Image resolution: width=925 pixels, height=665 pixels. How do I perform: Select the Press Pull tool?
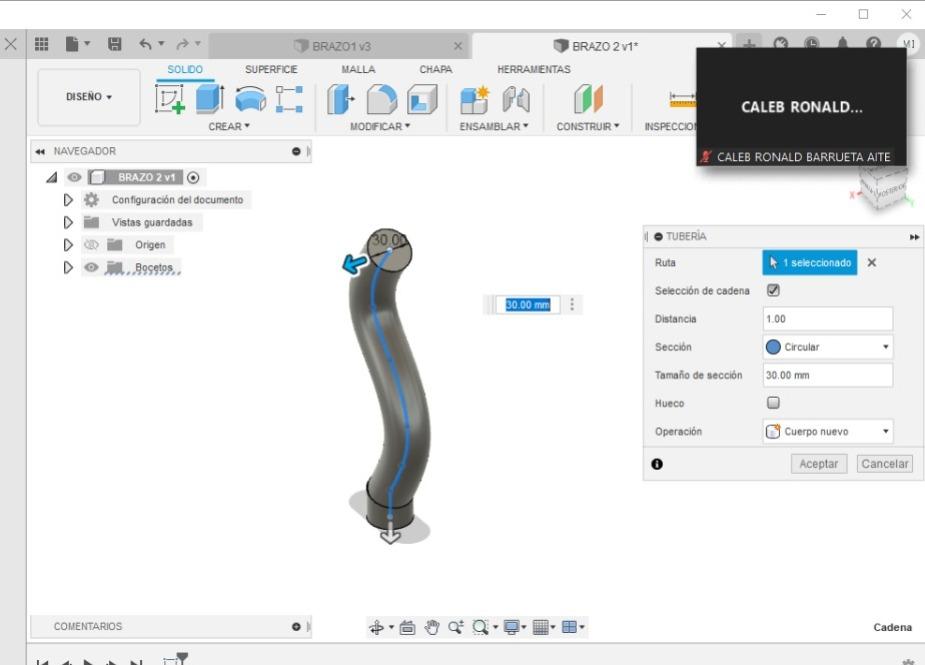tap(340, 99)
